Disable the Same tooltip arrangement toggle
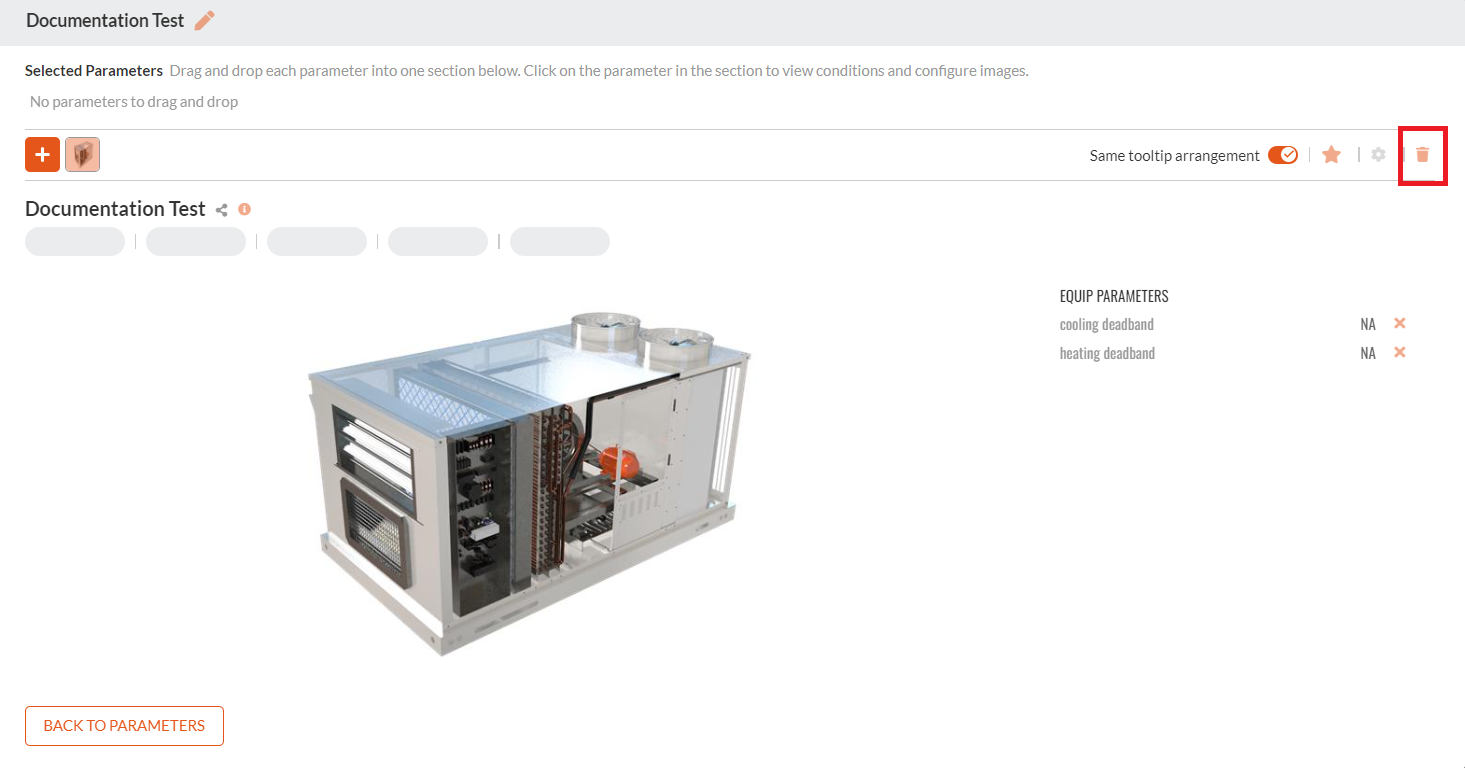Screen dimensions: 1465x768 tap(1282, 155)
